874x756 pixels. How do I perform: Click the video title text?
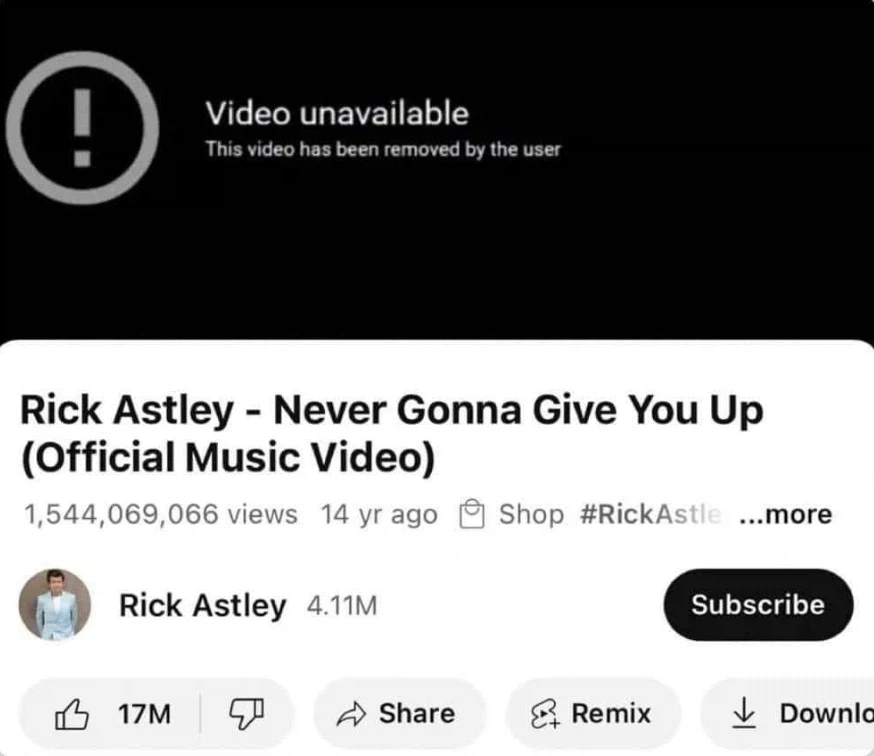pos(391,434)
